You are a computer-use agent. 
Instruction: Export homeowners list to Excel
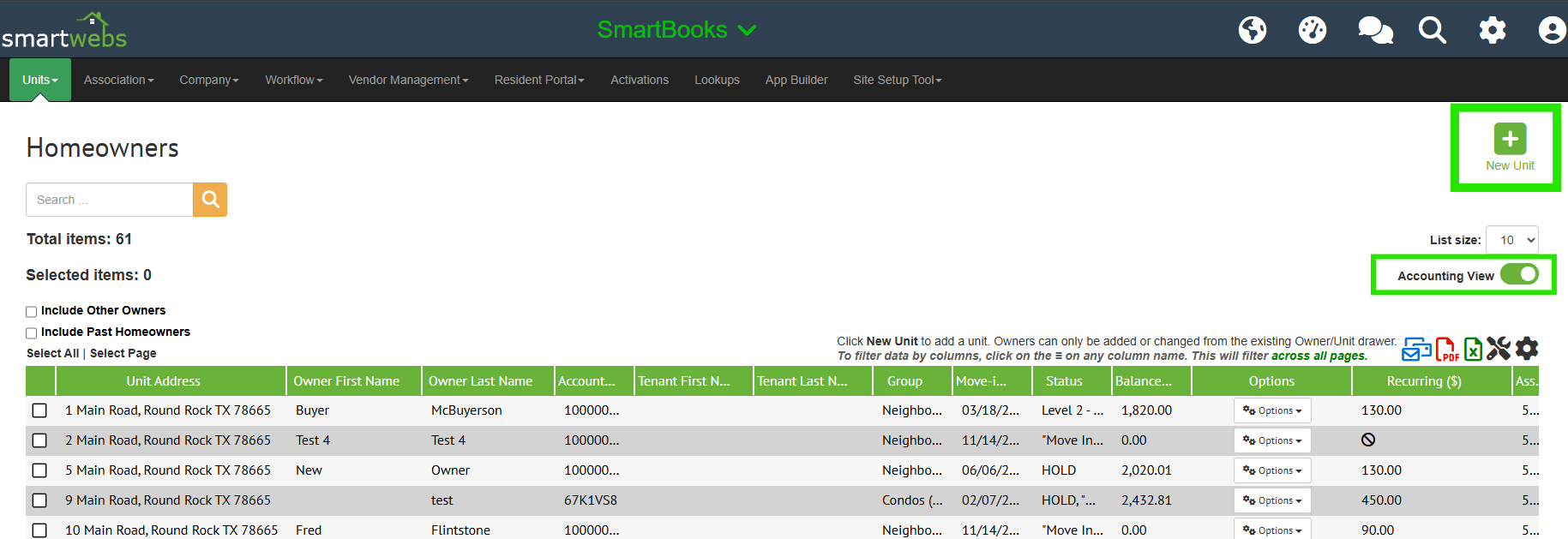[1473, 349]
